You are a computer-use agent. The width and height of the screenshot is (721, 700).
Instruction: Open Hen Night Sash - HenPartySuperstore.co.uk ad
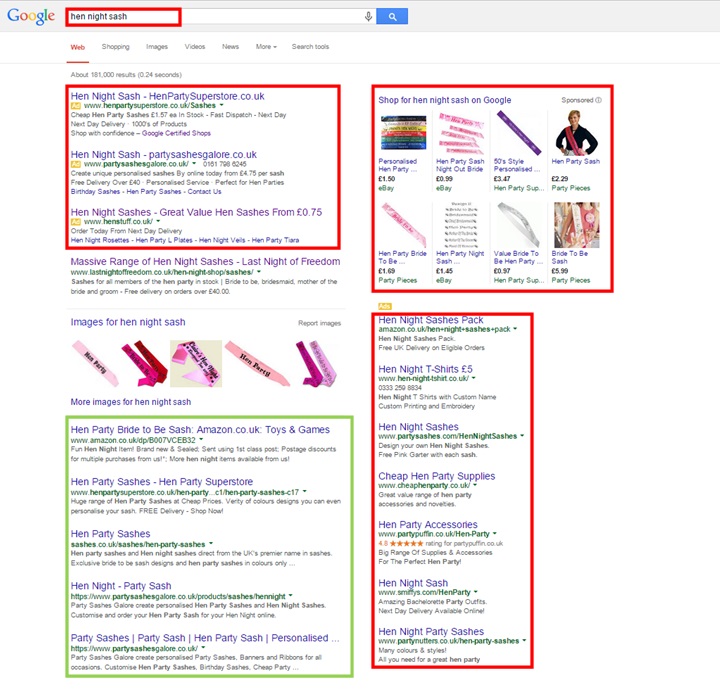pyautogui.click(x=167, y=96)
